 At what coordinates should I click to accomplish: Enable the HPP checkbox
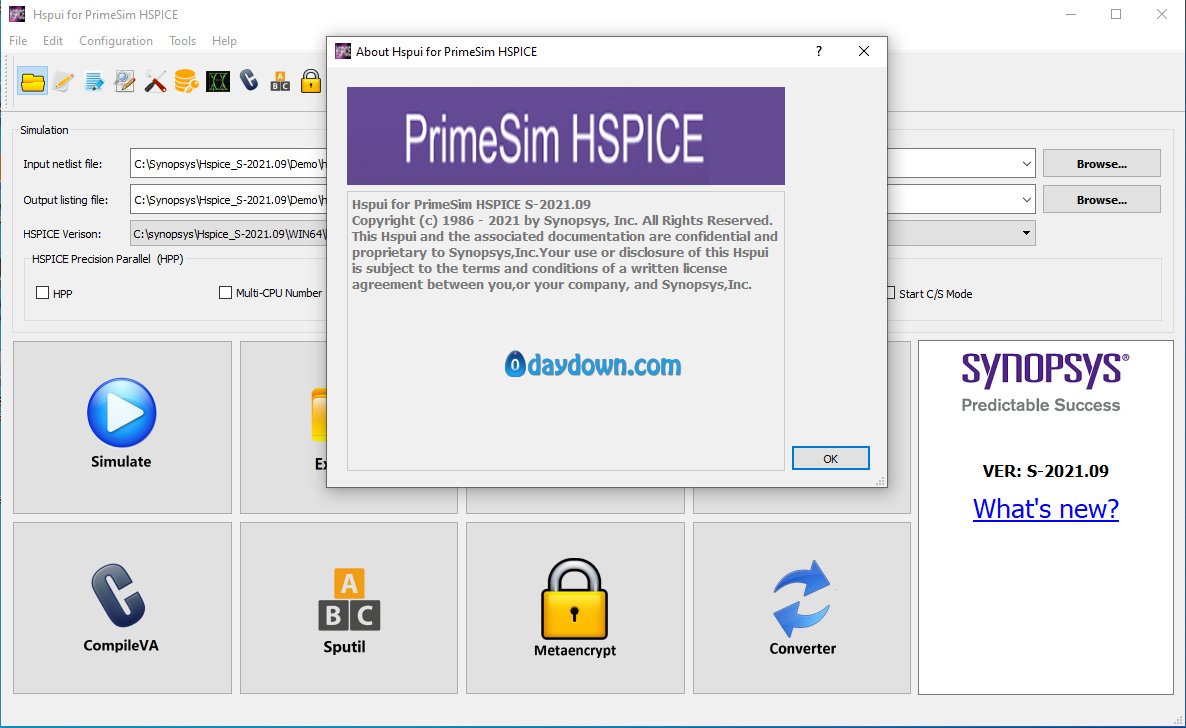42,293
